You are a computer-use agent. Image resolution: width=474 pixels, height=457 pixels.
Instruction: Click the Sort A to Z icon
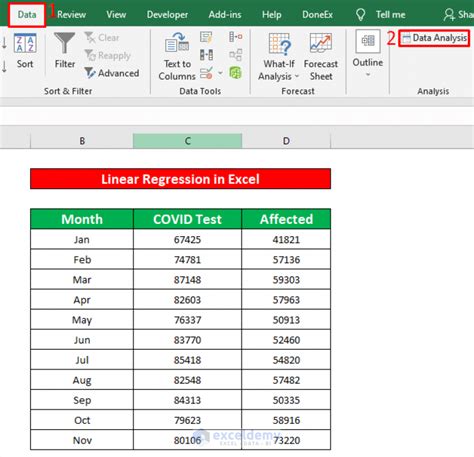[x=4, y=43]
